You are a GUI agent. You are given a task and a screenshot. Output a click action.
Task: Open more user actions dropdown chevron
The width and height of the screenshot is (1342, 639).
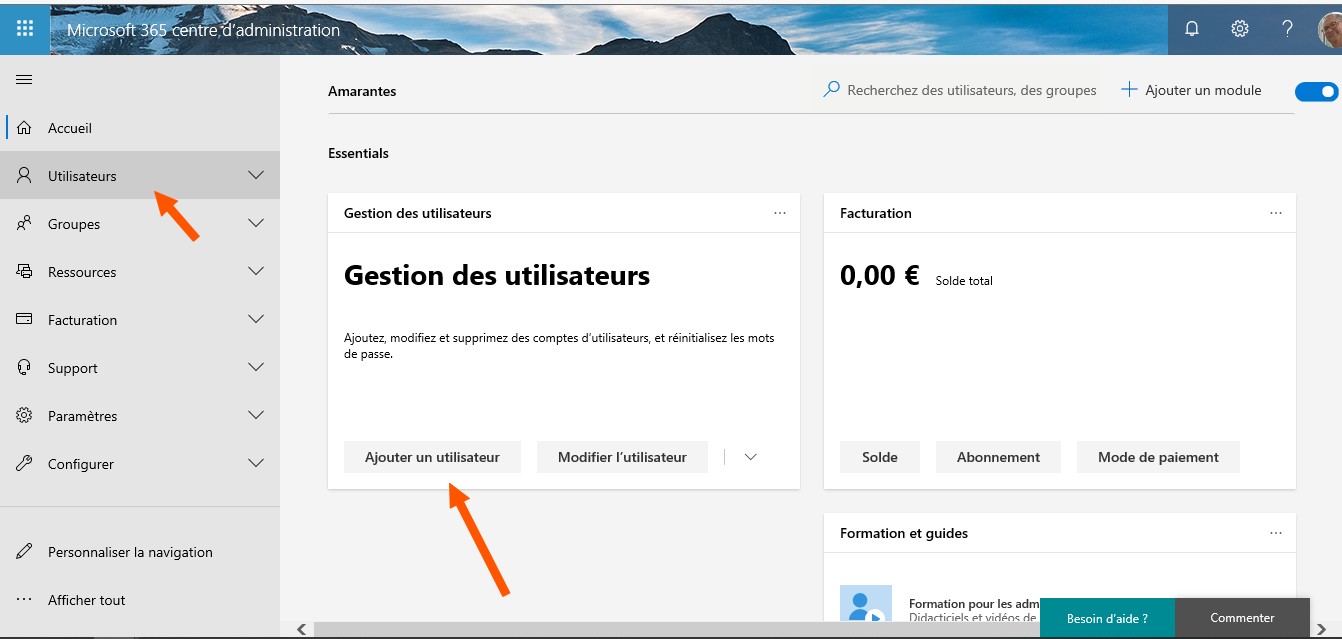pyautogui.click(x=751, y=457)
